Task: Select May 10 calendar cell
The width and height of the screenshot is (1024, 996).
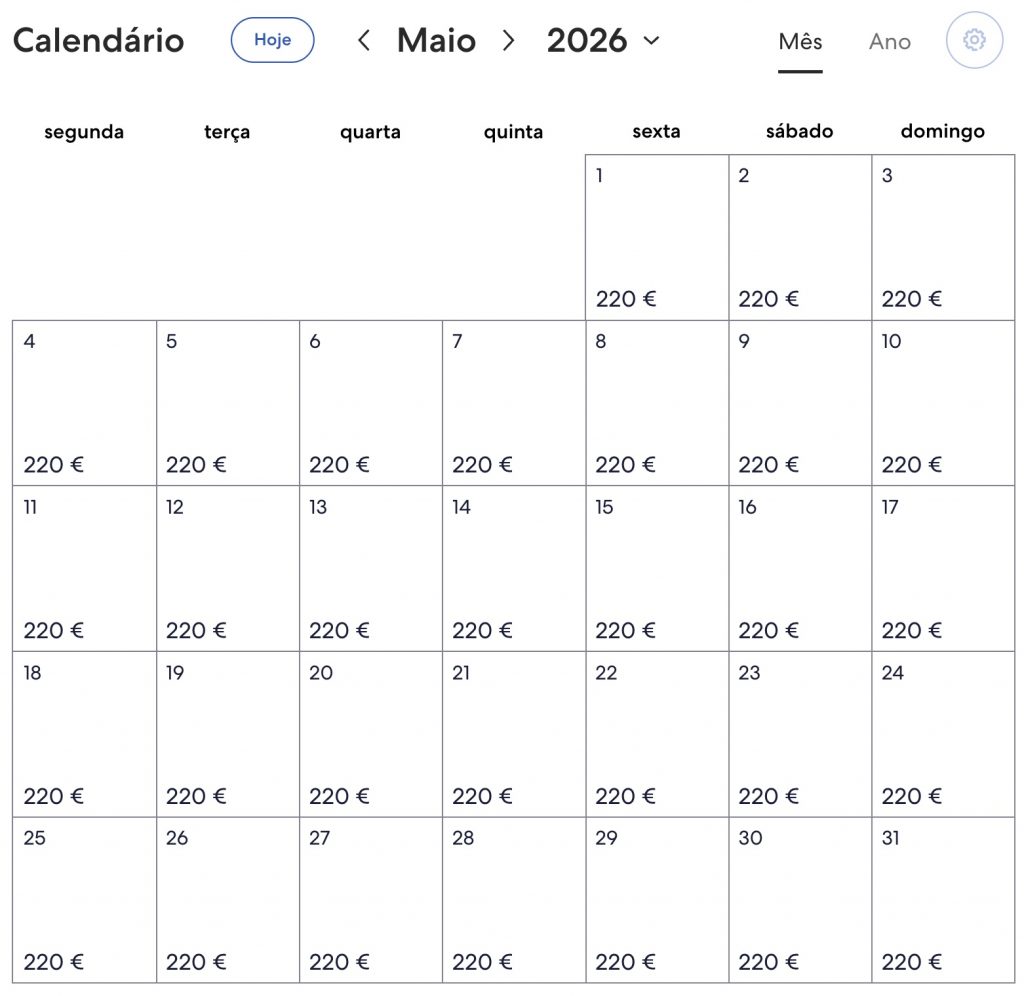Action: (943, 403)
